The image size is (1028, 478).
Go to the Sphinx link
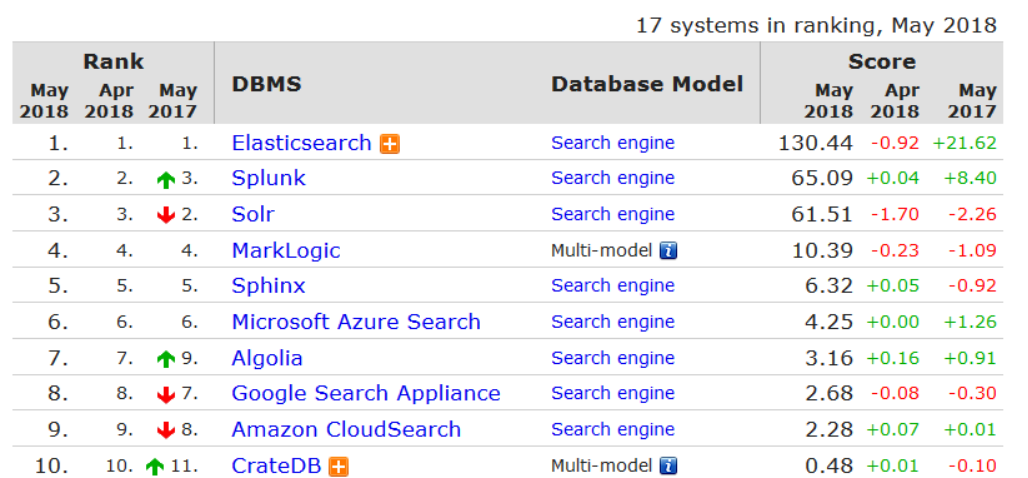pyautogui.click(x=268, y=286)
